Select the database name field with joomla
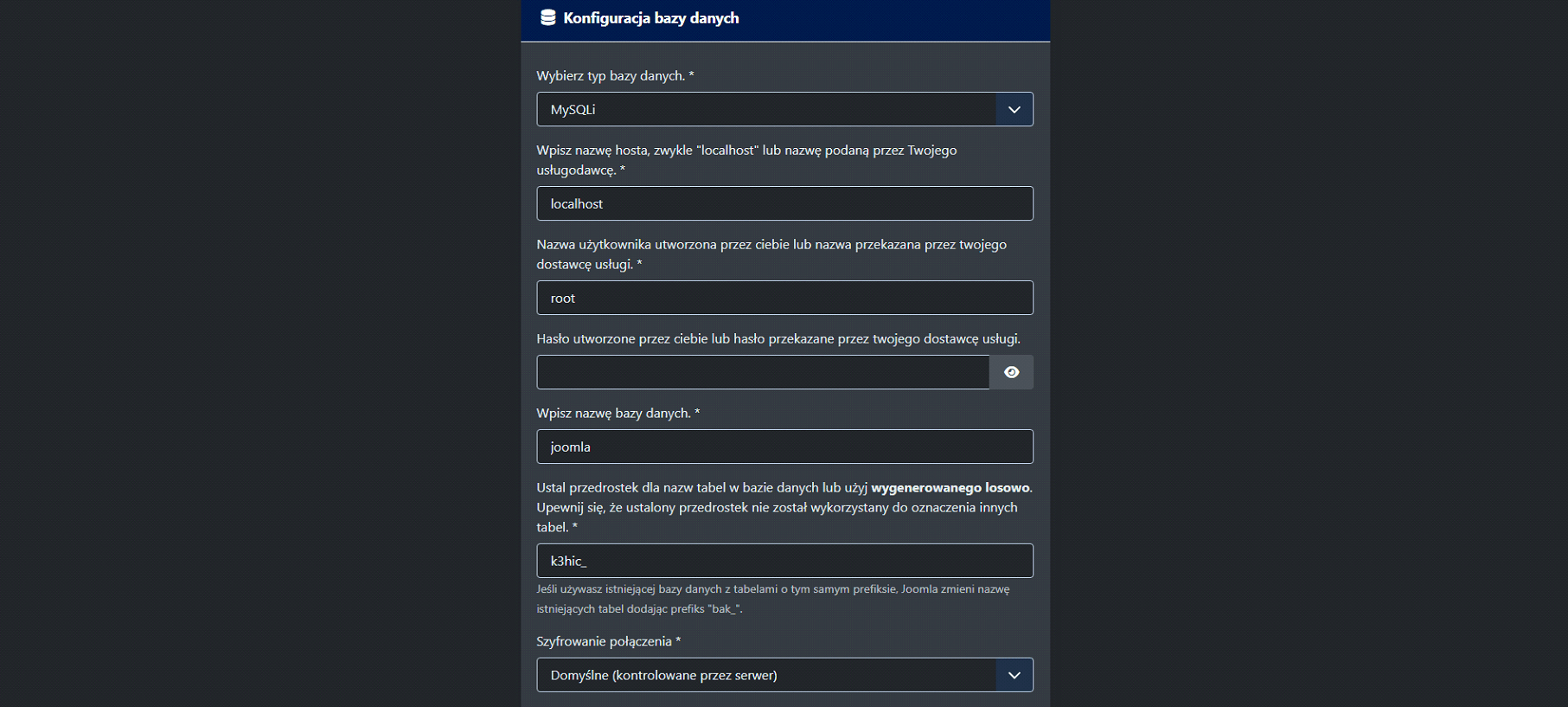Image resolution: width=1568 pixels, height=707 pixels. point(784,447)
